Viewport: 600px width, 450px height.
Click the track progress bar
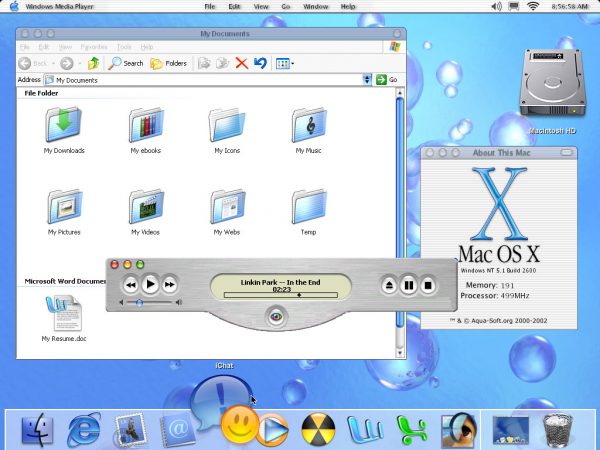click(281, 295)
